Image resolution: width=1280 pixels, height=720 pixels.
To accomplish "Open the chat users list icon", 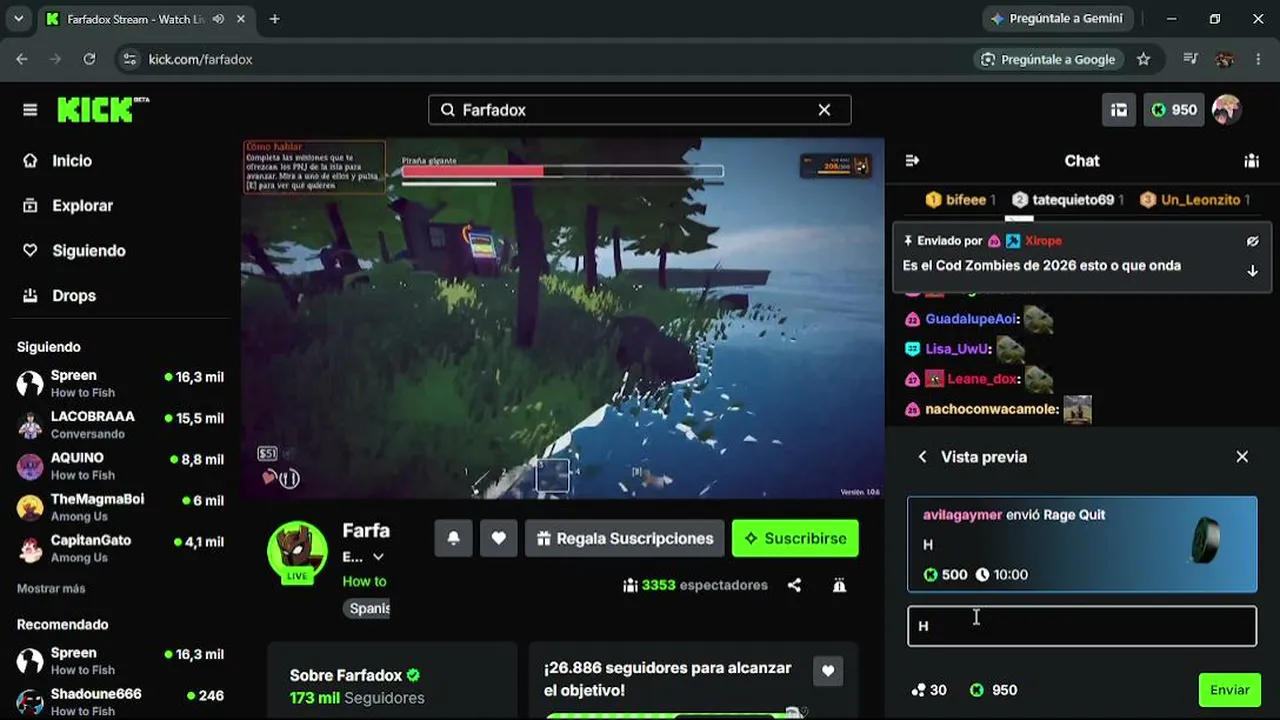I will tap(1251, 161).
